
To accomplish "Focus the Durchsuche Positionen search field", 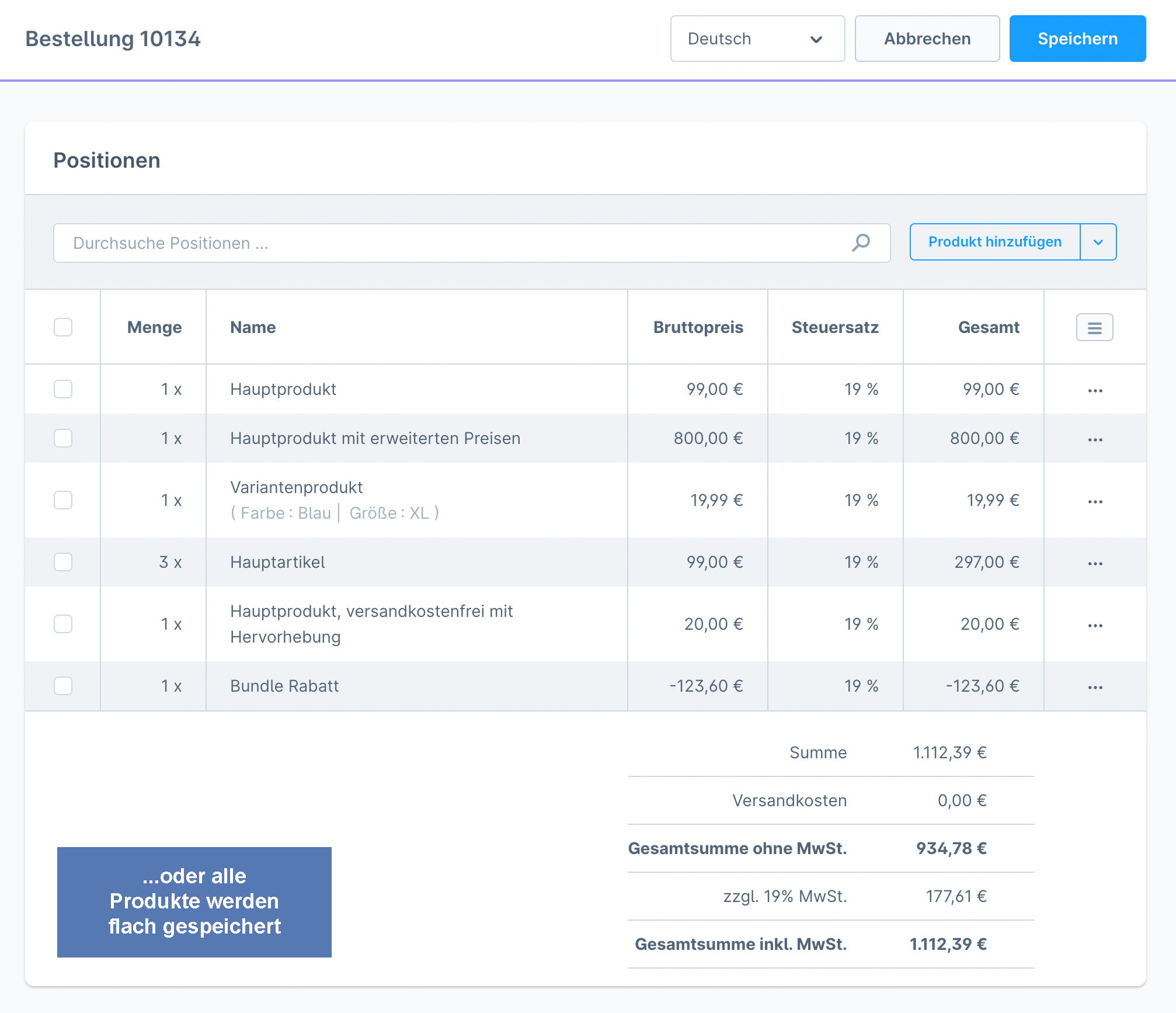I will pos(471,243).
